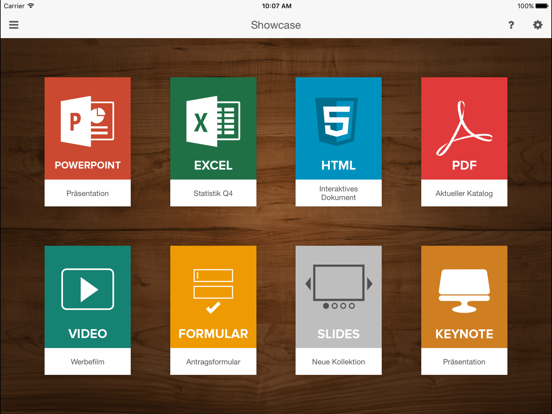Image resolution: width=552 pixels, height=414 pixels.
Task: Select the KEYNOTE title text
Action: (x=464, y=334)
